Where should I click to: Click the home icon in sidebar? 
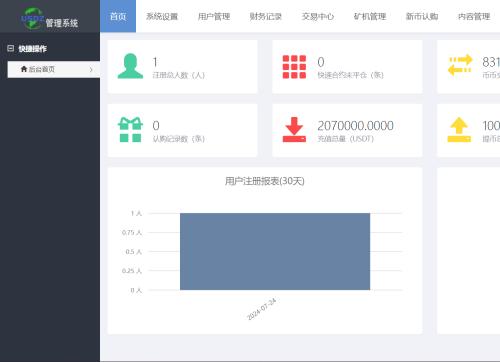coord(24,69)
